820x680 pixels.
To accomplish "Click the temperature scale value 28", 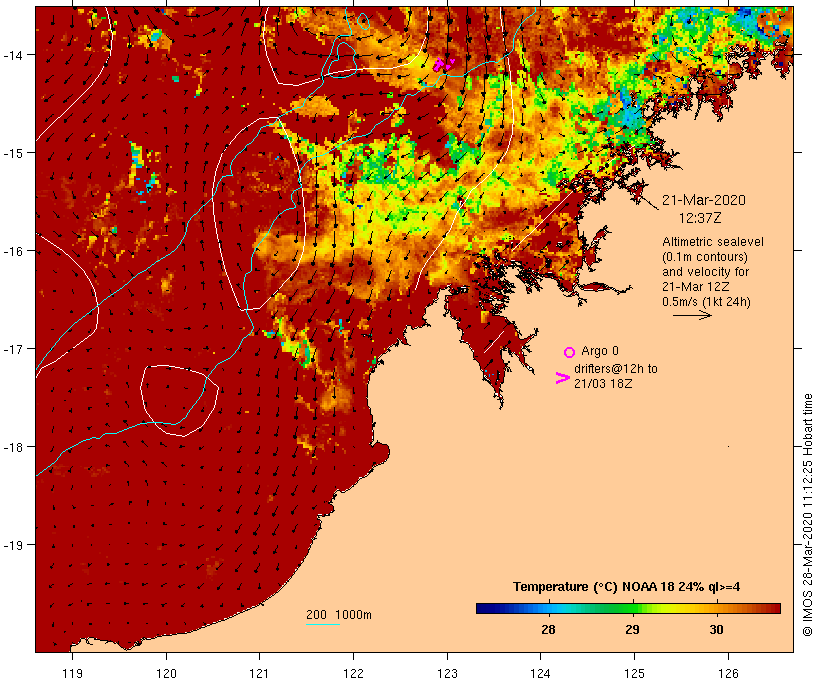I will pyautogui.click(x=548, y=630).
